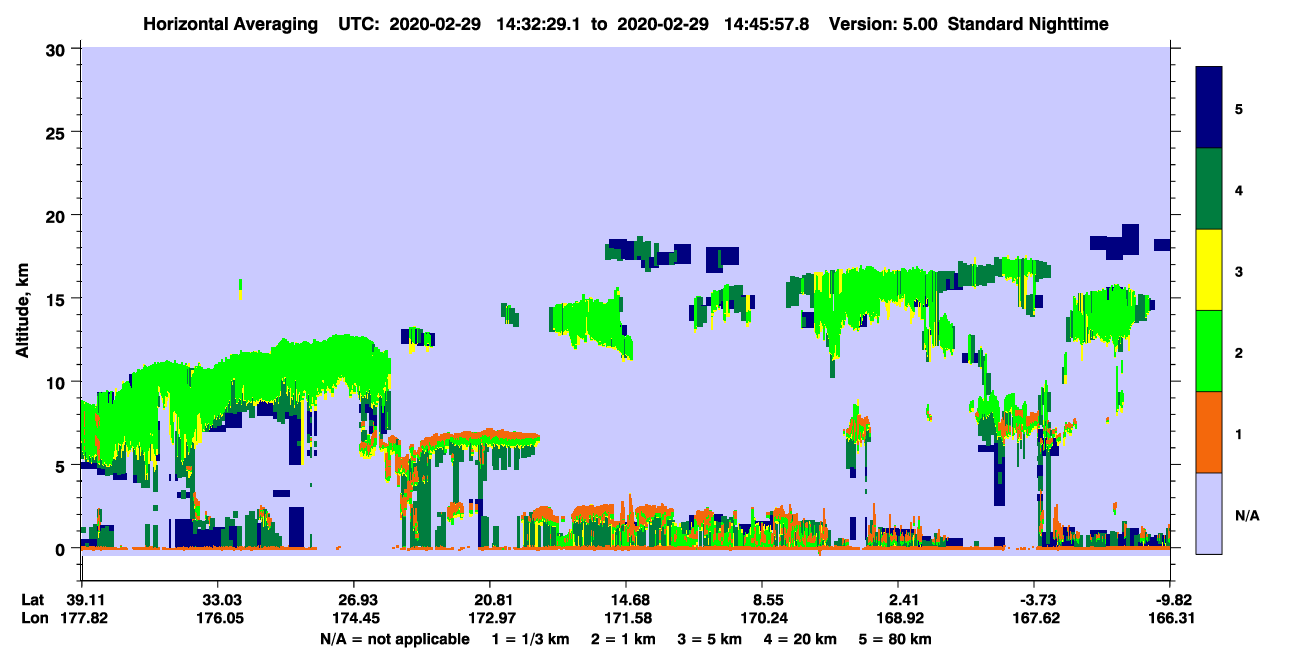This screenshot has height=667, width=1300.
Task: Click legend text '4 = 20 km'
Action: (x=800, y=639)
